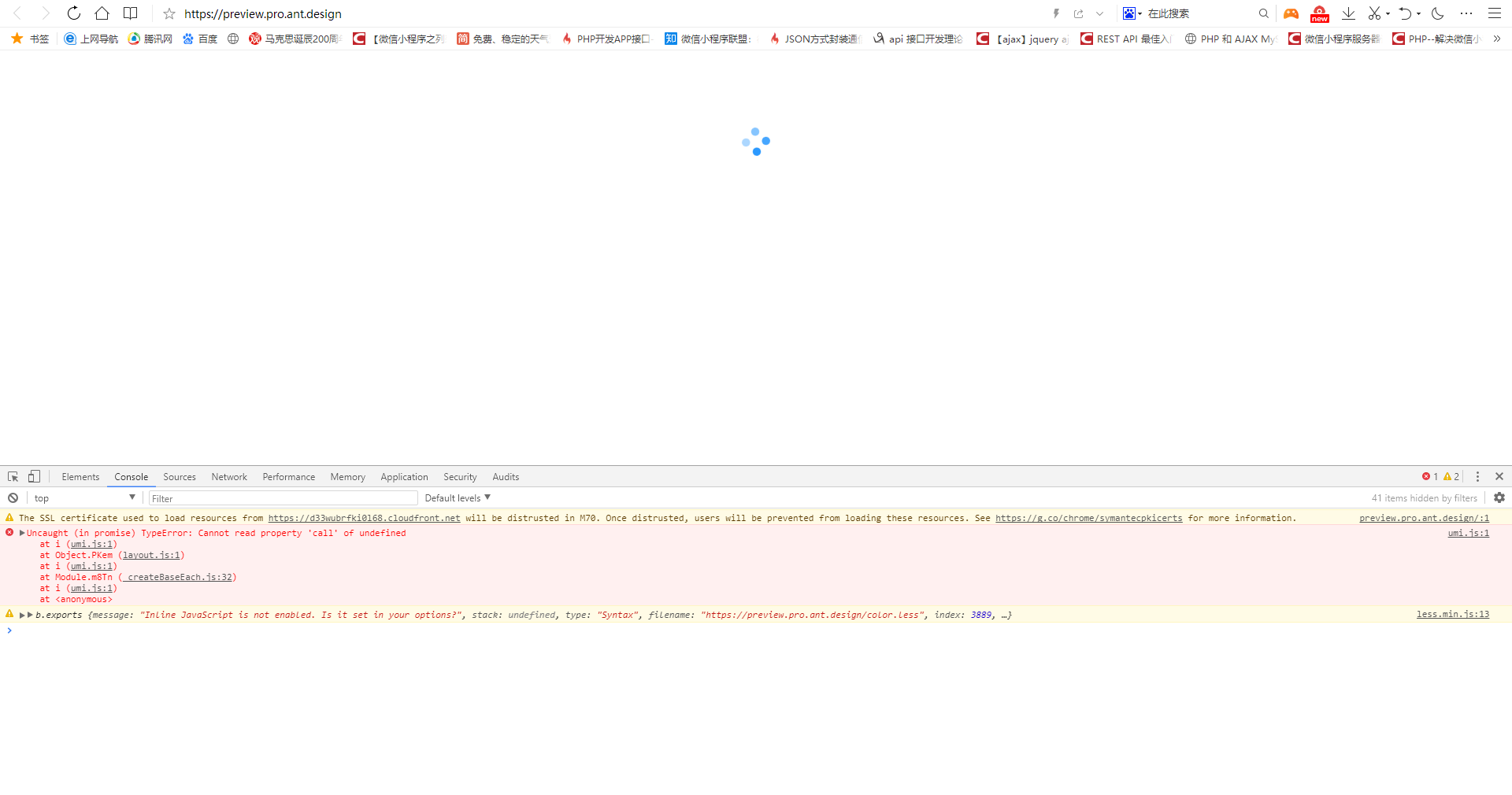1512x795 pixels.
Task: Open the cloudfront.net link in the SSL warning
Action: [x=364, y=518]
